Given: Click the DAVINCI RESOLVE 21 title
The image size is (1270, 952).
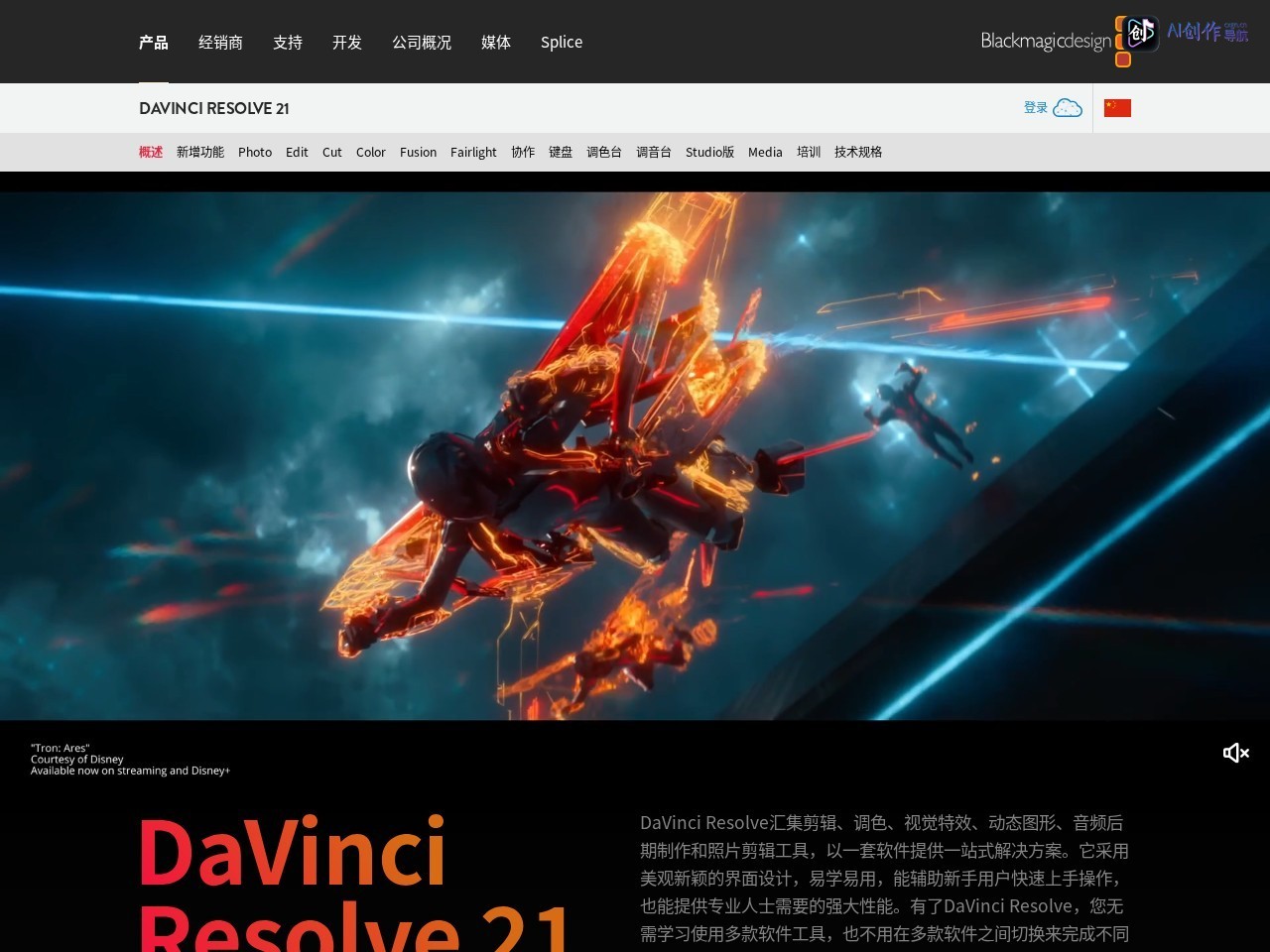Looking at the screenshot, I should click(x=214, y=108).
